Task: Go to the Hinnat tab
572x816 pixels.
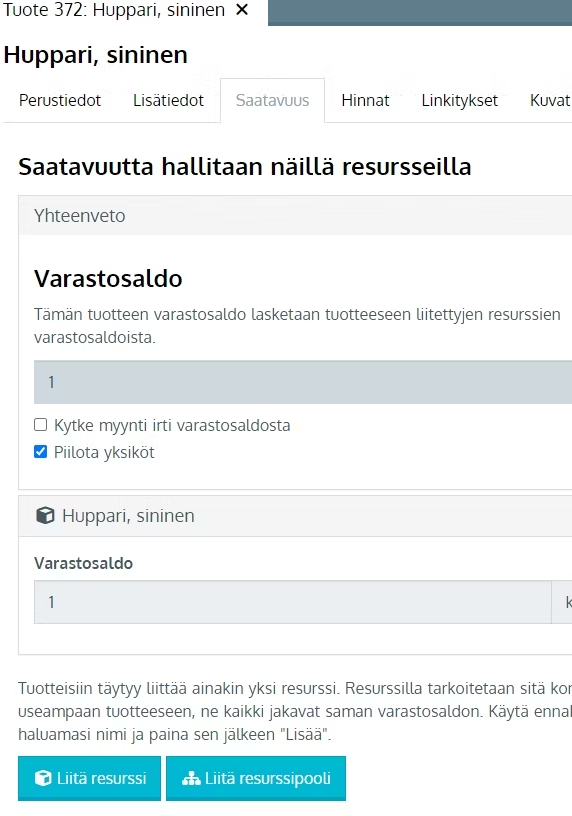Action: tap(365, 100)
